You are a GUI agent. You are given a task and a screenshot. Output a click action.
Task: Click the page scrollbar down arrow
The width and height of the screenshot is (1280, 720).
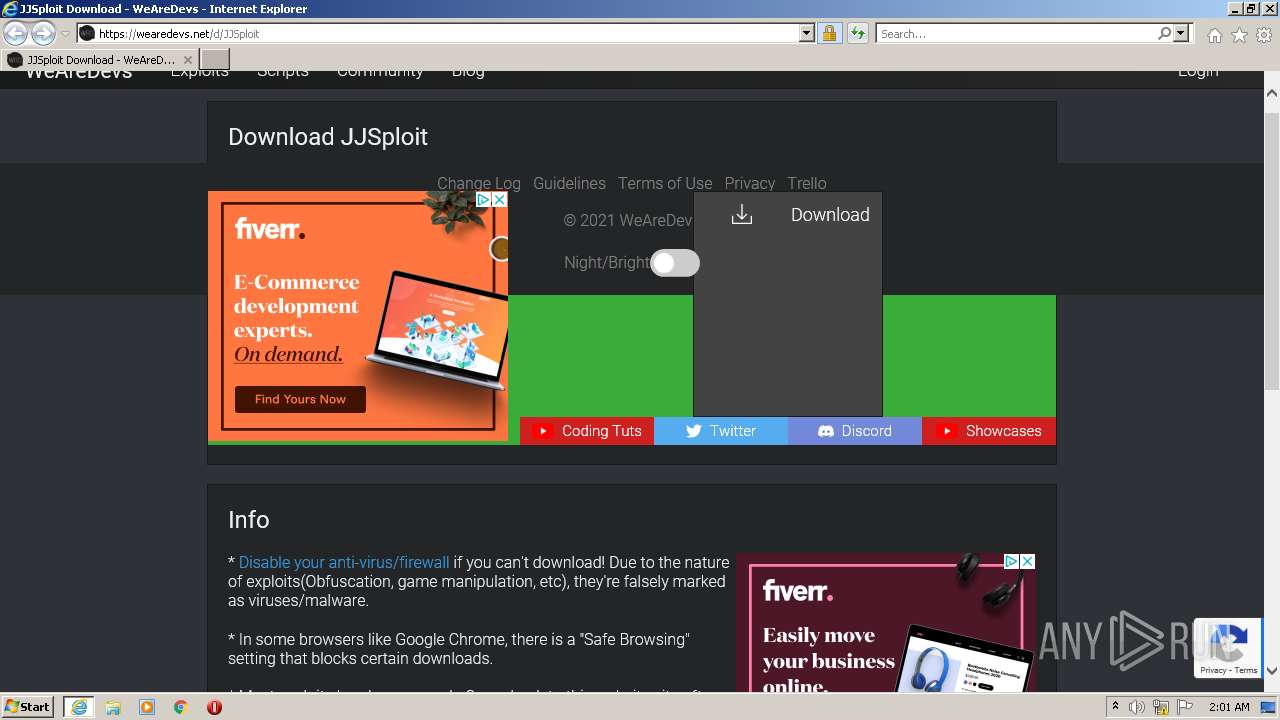(x=1272, y=671)
